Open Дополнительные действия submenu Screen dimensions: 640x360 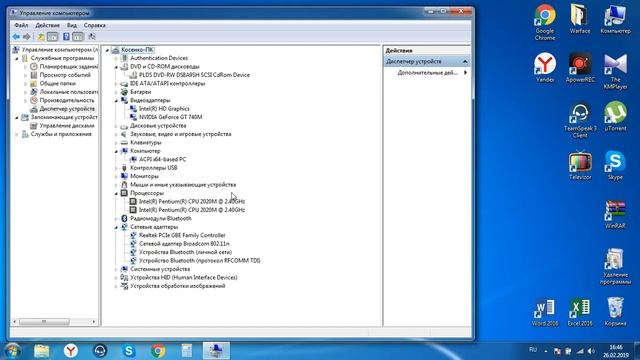point(429,72)
